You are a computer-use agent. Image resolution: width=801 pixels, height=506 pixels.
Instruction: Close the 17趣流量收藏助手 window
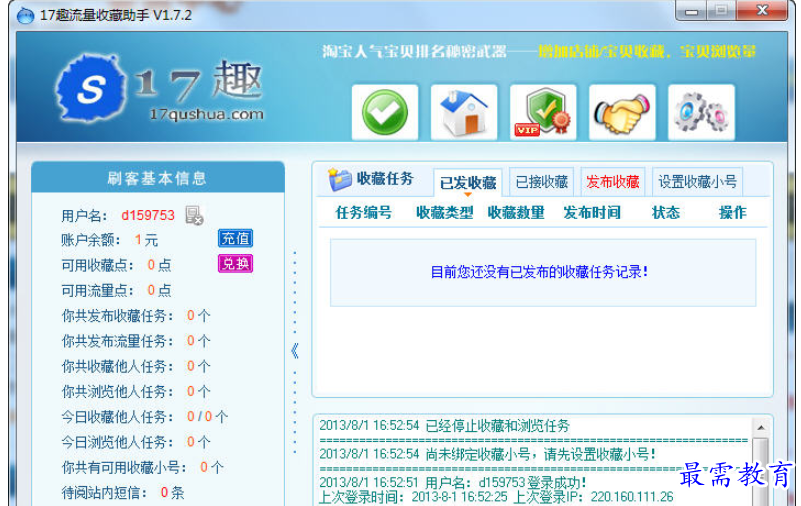[762, 11]
